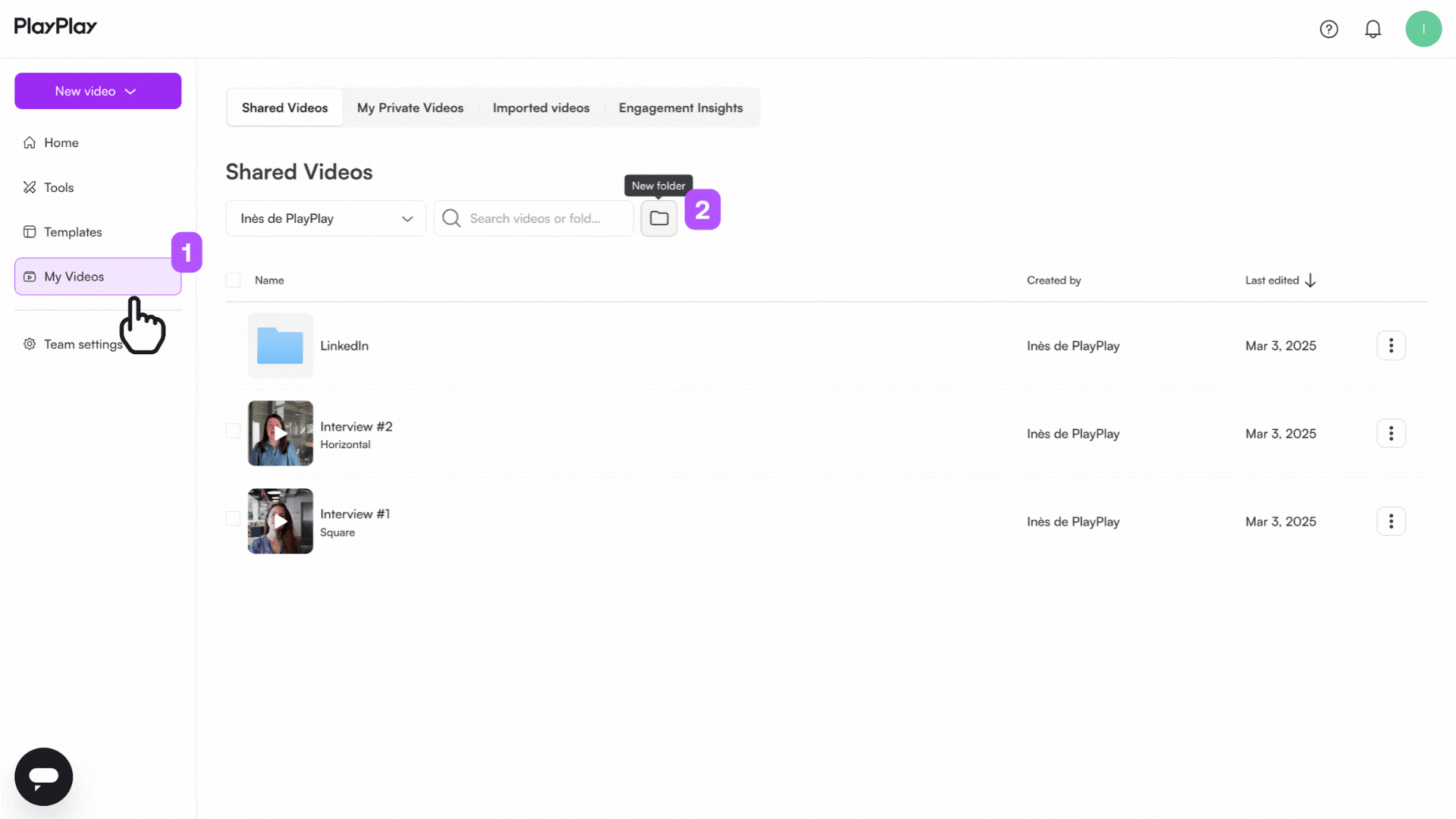Sort by Created by column header
The height and width of the screenshot is (819, 1456).
point(1054,281)
